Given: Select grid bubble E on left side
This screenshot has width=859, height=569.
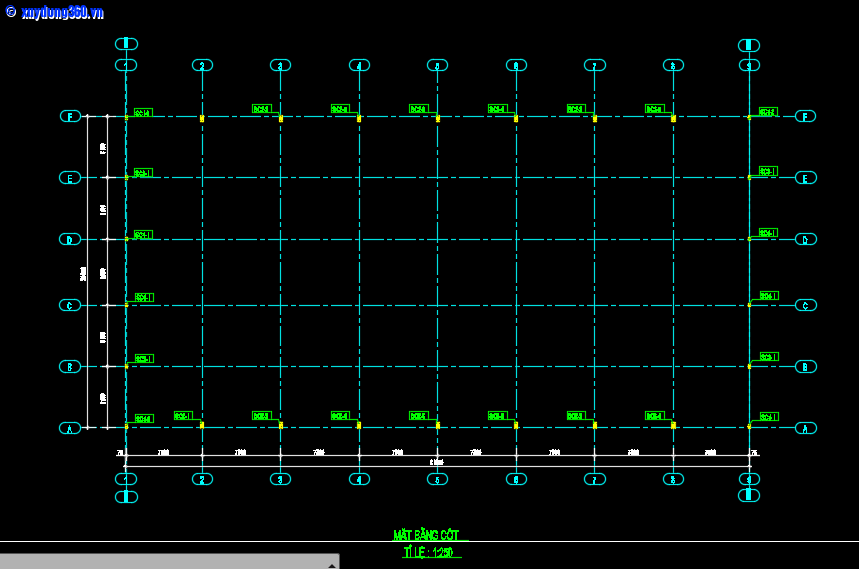Looking at the screenshot, I should click(x=70, y=178).
